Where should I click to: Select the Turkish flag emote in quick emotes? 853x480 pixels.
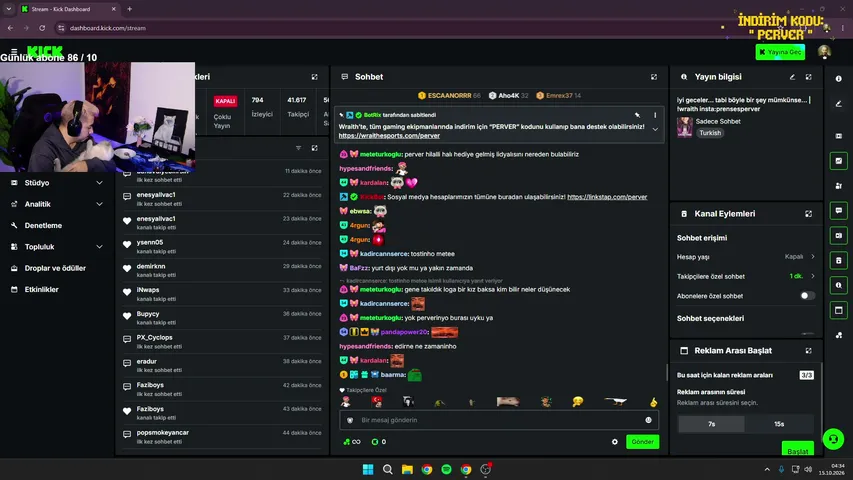pyautogui.click(x=376, y=402)
